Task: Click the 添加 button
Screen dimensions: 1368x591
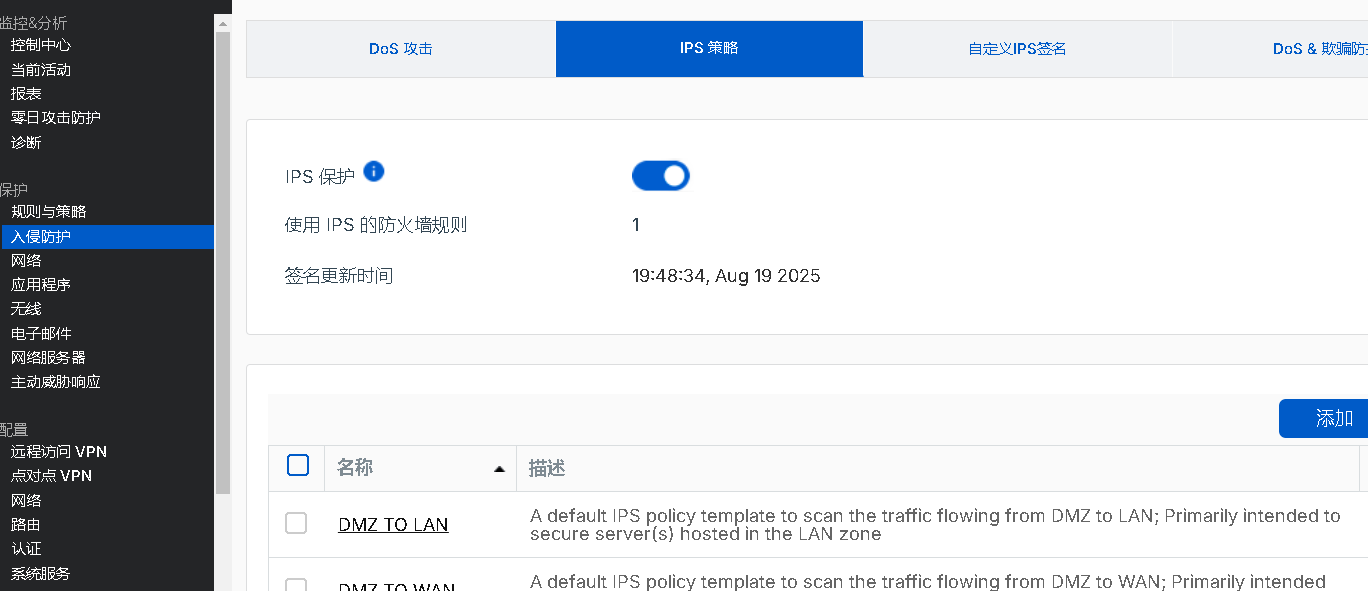Action: (1324, 419)
